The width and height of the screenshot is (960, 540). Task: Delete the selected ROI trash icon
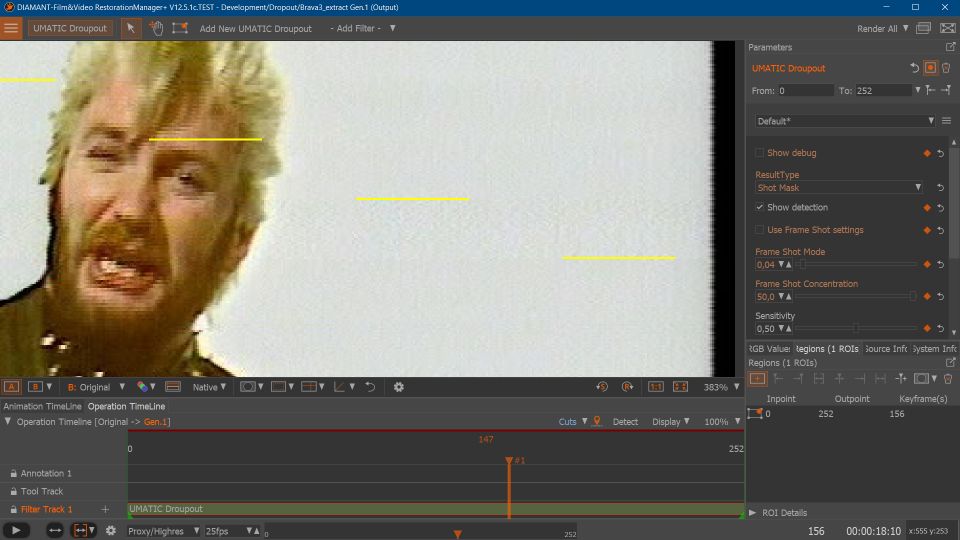(948, 379)
